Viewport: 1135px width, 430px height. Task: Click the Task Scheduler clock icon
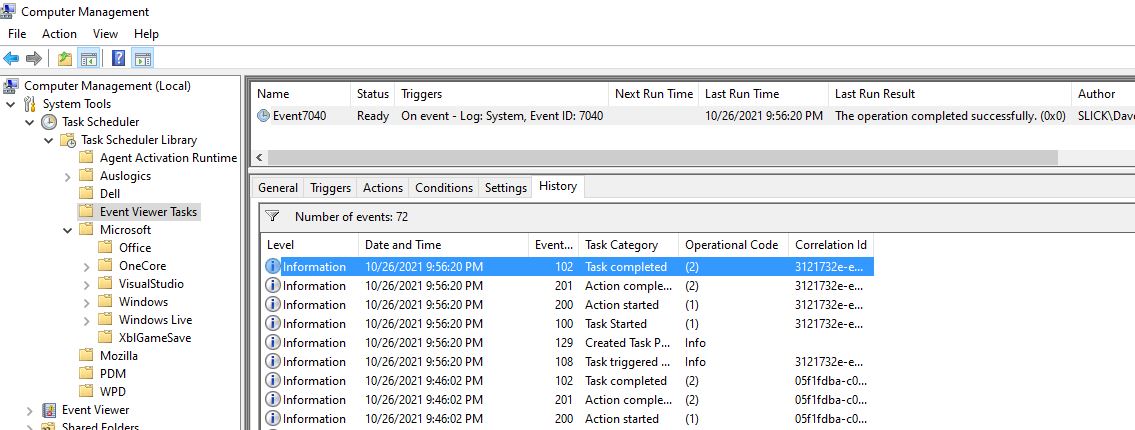point(49,122)
